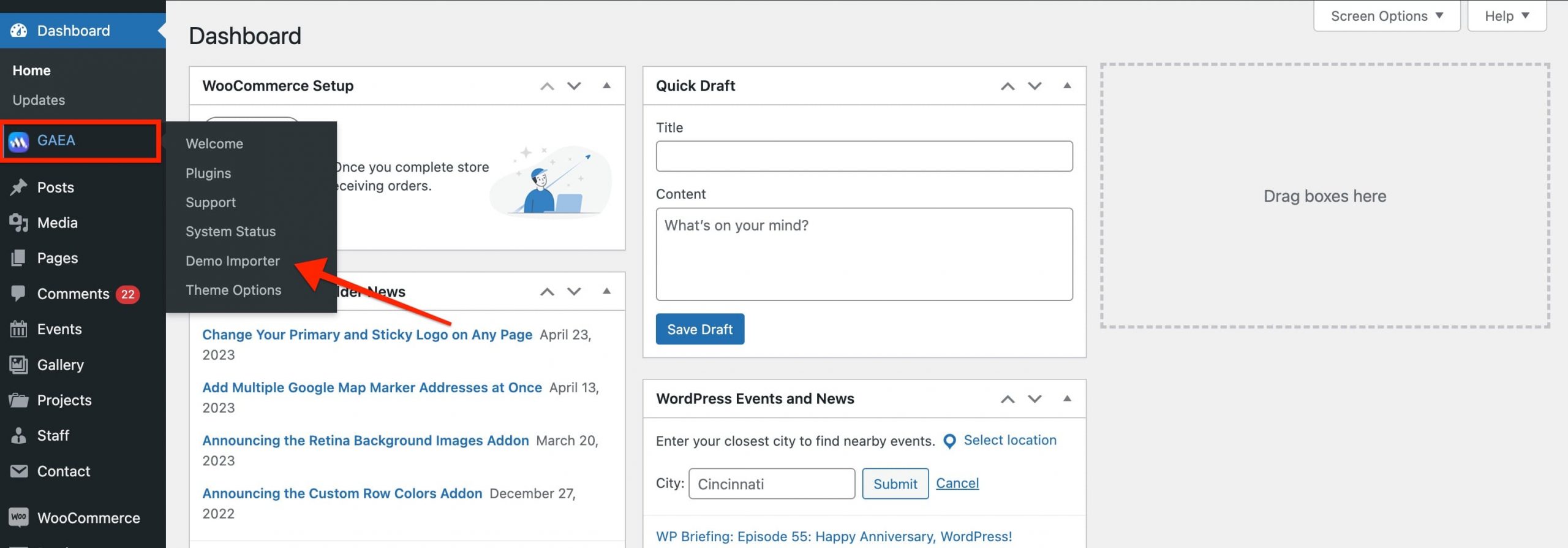This screenshot has width=1568, height=548.
Task: Click the Projects folder icon
Action: point(19,400)
